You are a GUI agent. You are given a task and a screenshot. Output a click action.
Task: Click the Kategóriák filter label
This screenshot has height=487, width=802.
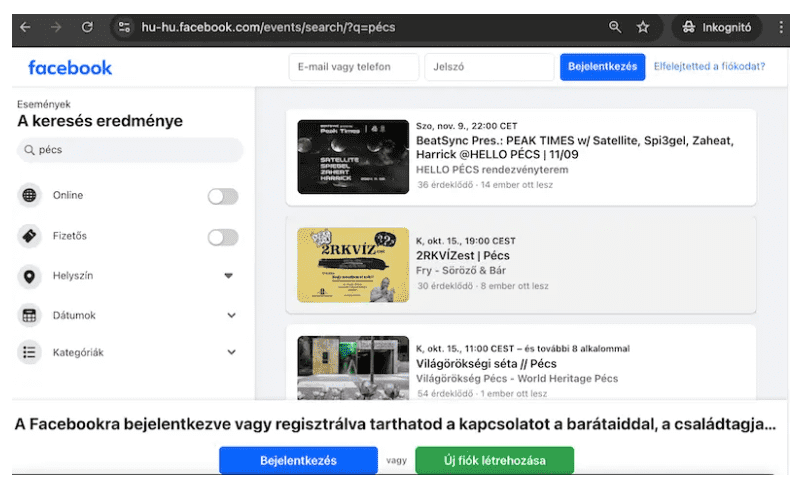point(78,352)
